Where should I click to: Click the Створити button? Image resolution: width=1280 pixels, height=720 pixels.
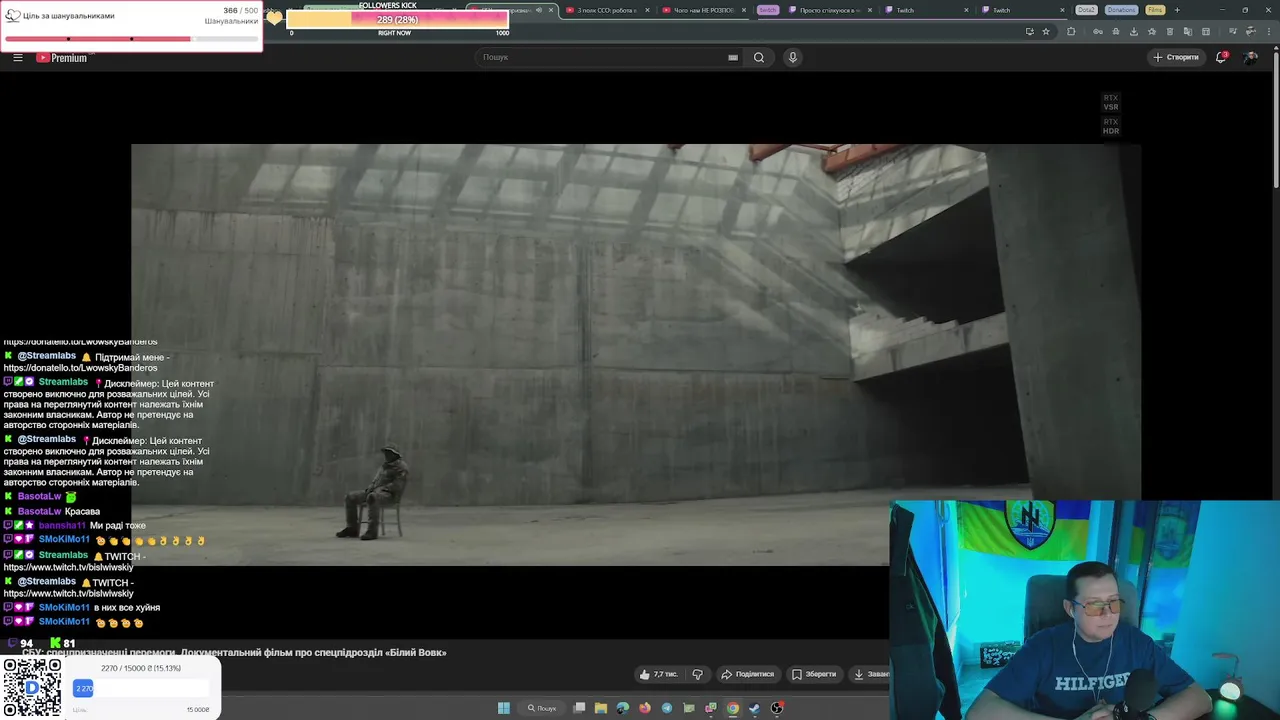pos(1176,57)
